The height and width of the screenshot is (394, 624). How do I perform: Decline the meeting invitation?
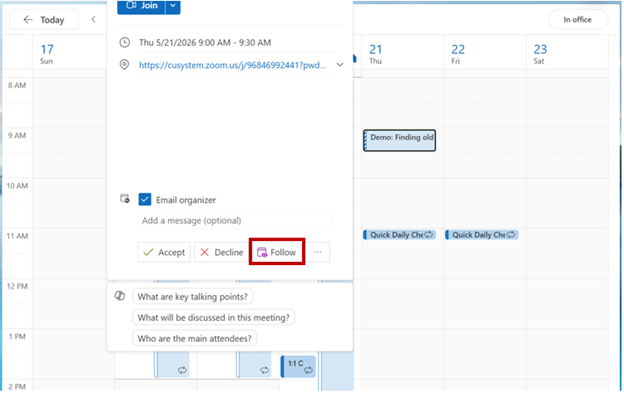[x=221, y=252]
